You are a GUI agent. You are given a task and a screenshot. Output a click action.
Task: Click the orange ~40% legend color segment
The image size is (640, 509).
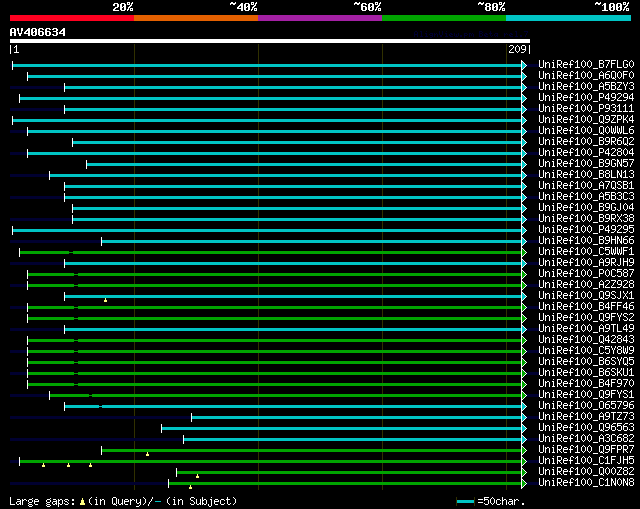pos(196,18)
